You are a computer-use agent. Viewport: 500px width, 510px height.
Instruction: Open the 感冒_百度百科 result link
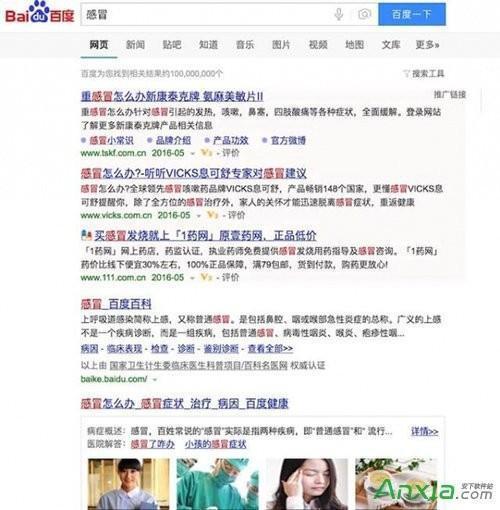pos(116,304)
